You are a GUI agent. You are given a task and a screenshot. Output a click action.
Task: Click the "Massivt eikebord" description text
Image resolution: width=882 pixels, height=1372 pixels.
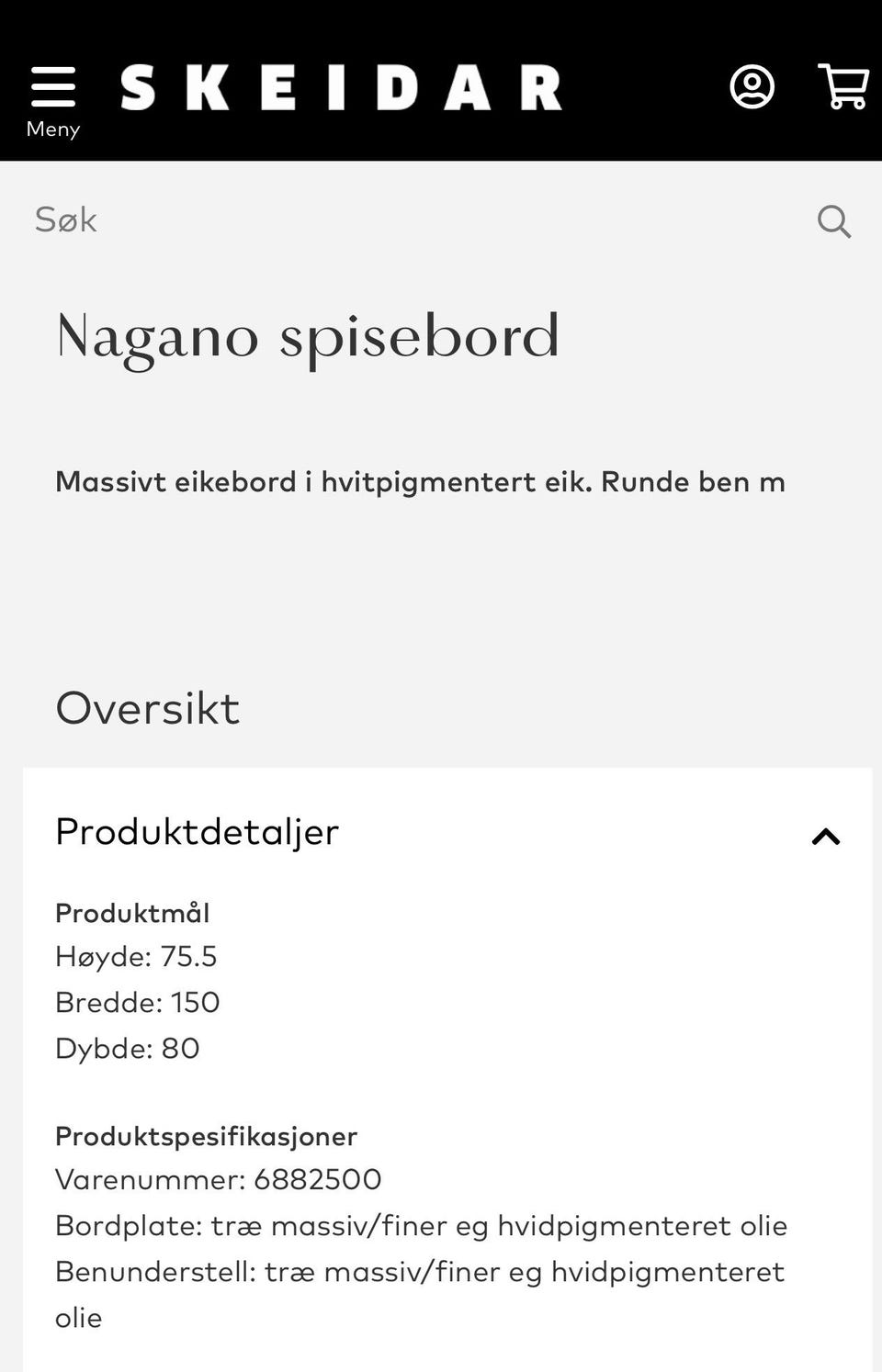coord(420,482)
